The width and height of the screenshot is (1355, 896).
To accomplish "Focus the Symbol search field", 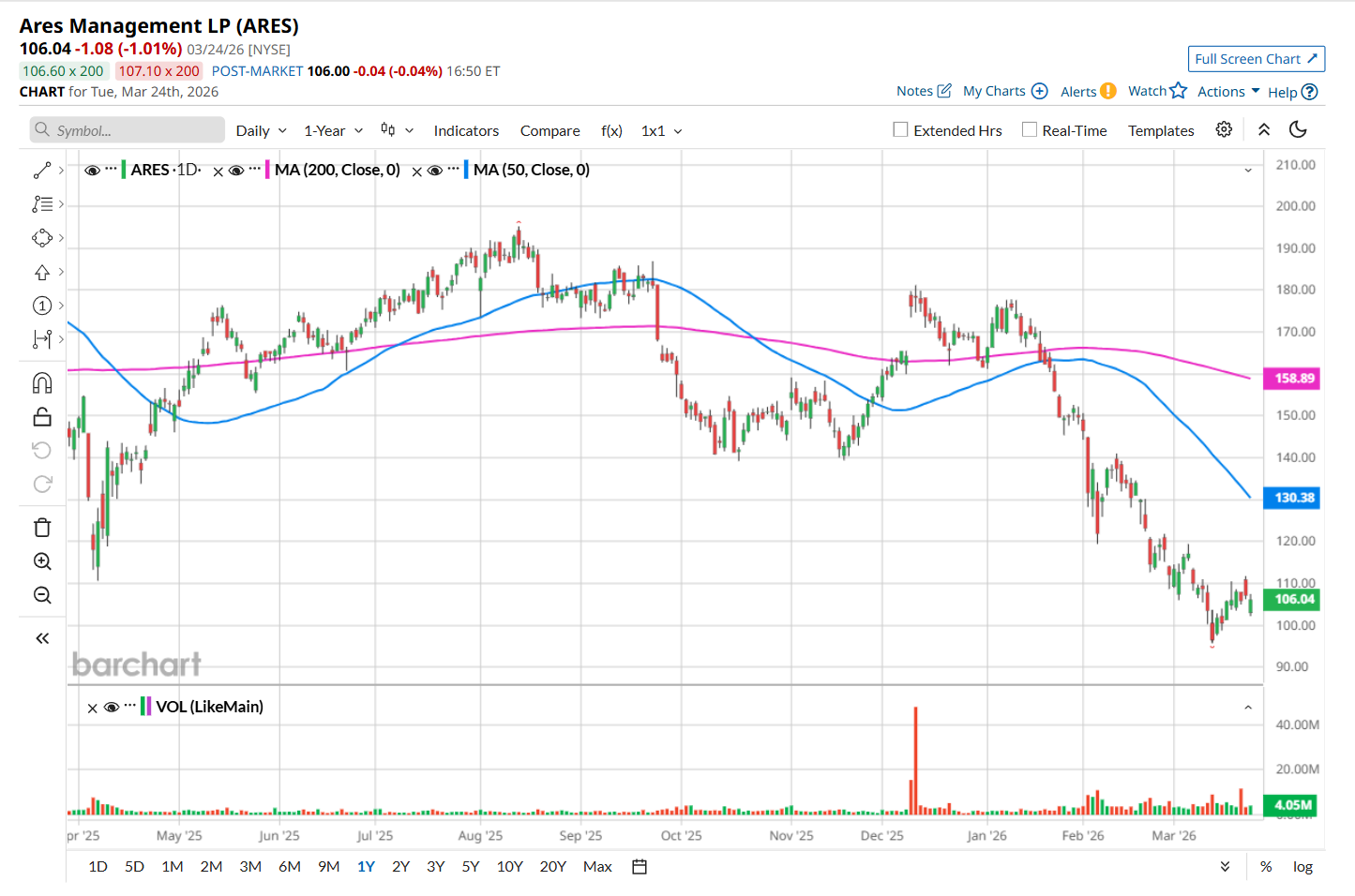I will (x=128, y=130).
